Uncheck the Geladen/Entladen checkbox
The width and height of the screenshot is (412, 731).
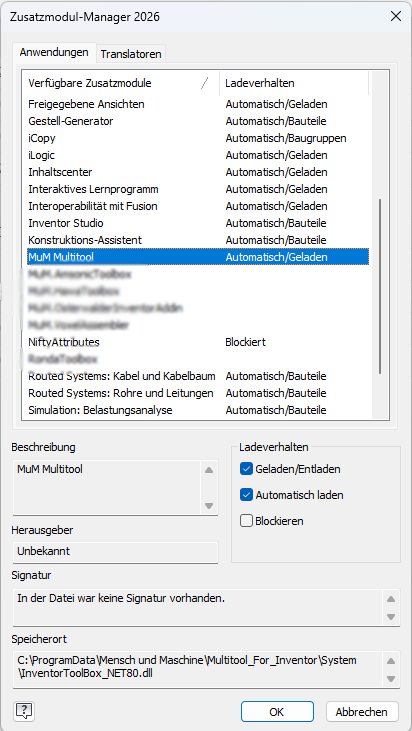point(246,469)
